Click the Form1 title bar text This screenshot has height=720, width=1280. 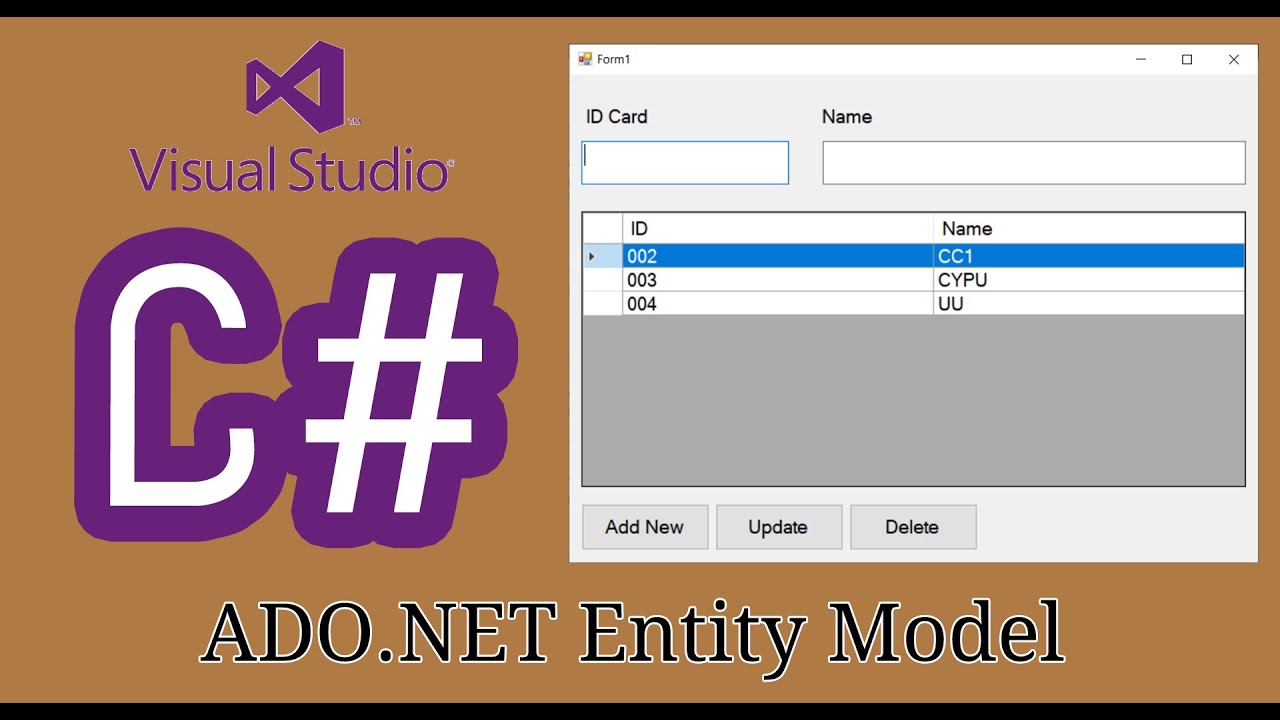point(614,59)
